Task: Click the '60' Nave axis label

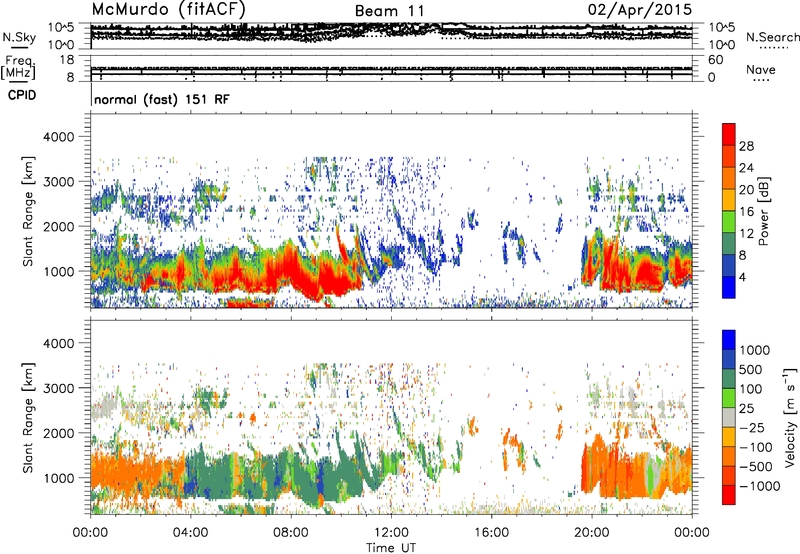Action: [715, 60]
